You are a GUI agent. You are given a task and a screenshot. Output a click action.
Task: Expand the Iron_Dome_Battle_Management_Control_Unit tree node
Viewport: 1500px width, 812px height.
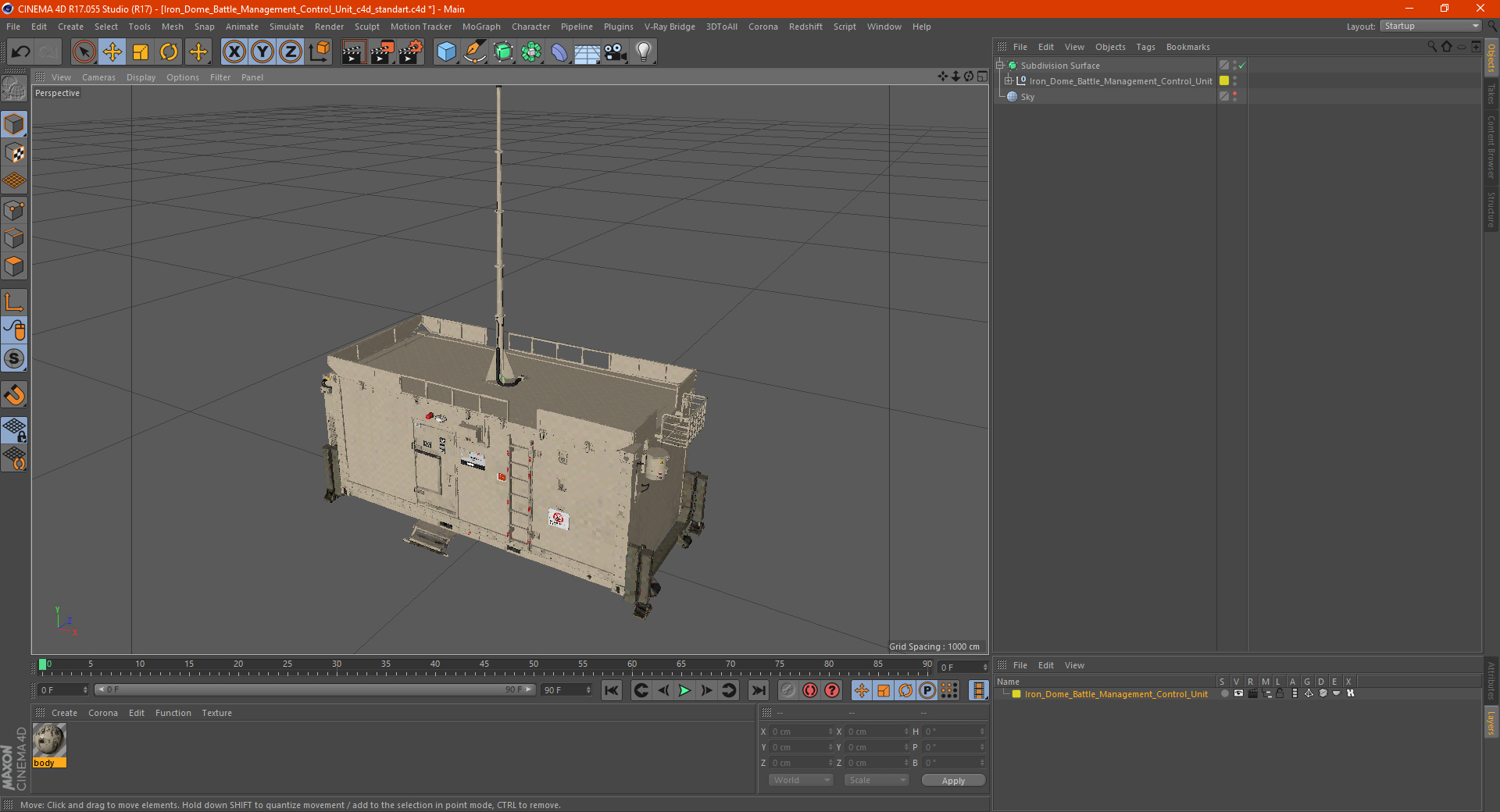[1008, 81]
